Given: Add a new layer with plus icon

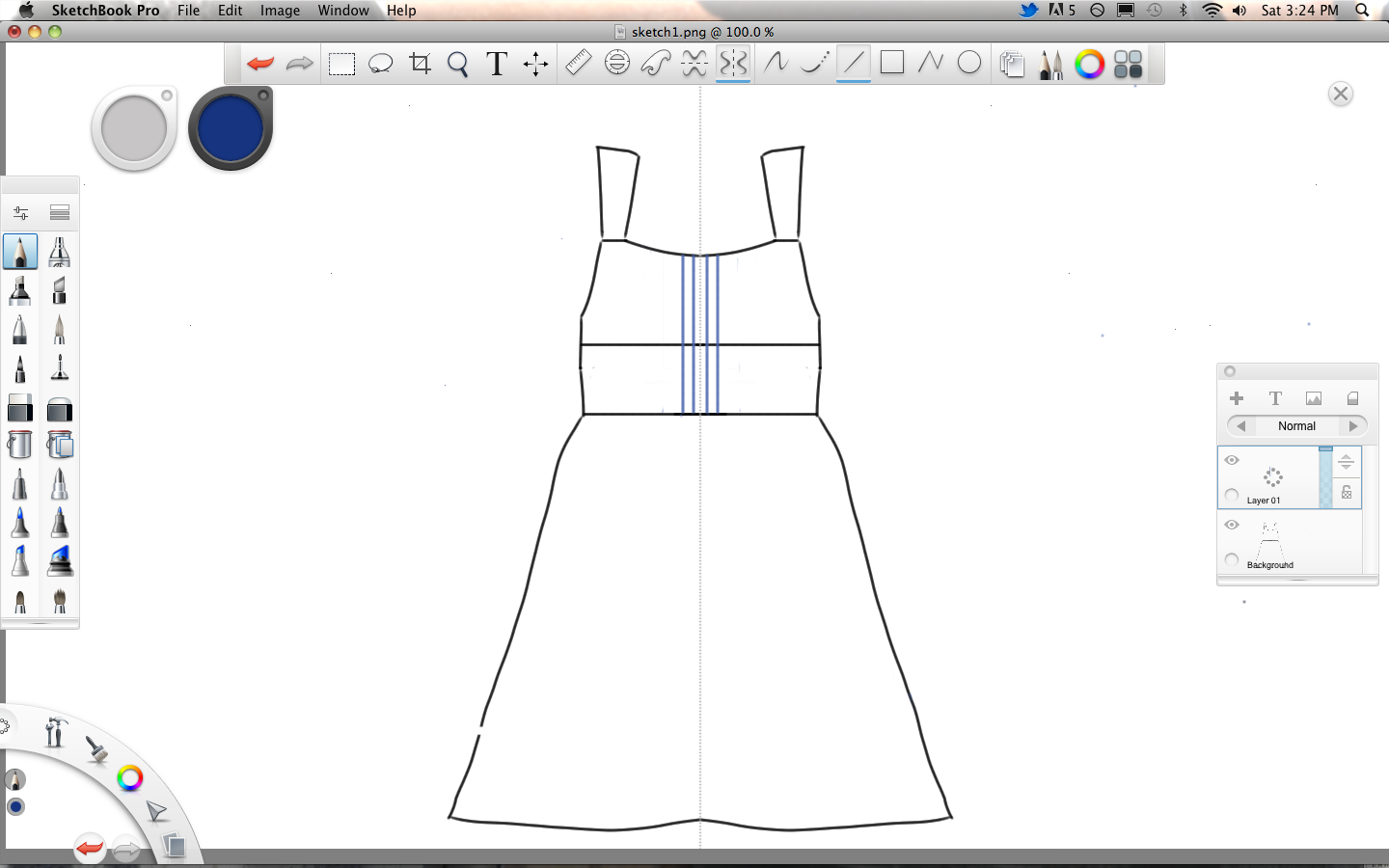Looking at the screenshot, I should [x=1237, y=398].
